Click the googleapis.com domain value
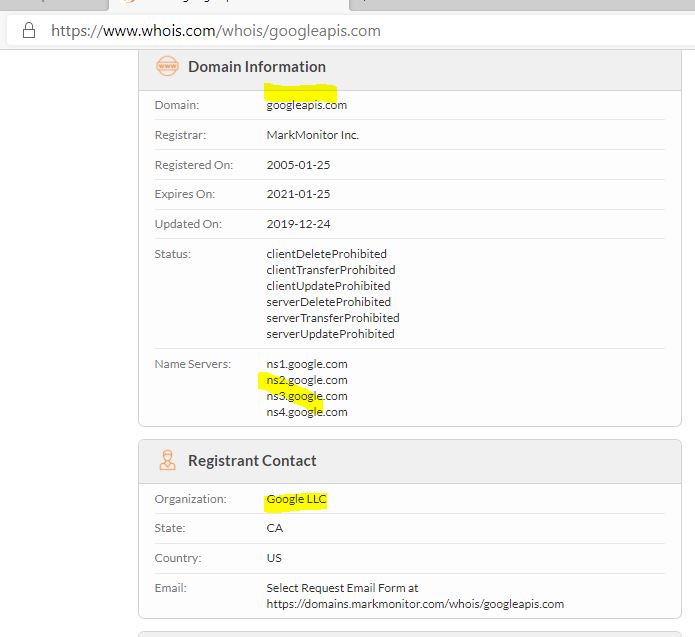695x637 pixels. pos(306,105)
